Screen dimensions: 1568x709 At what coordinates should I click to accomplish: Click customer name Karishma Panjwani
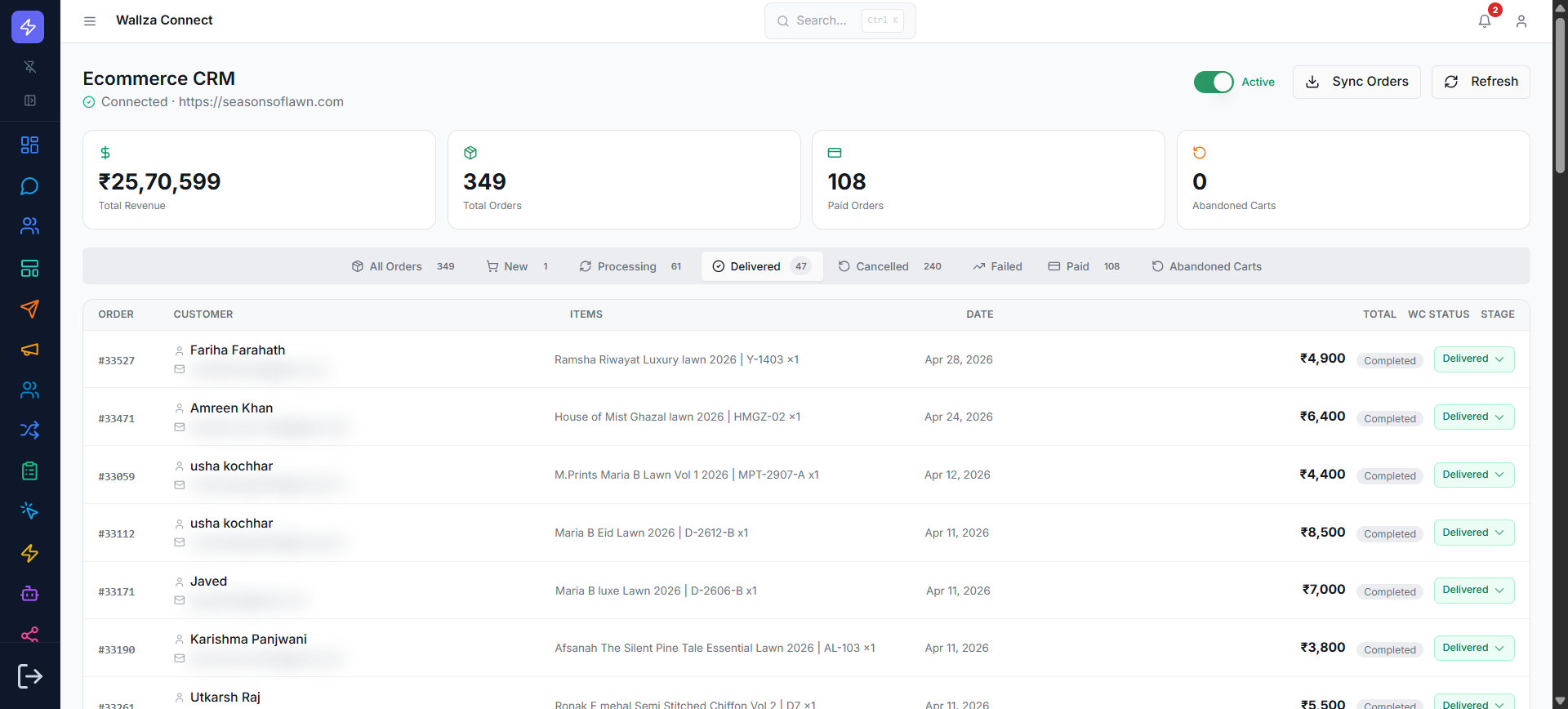click(x=248, y=640)
